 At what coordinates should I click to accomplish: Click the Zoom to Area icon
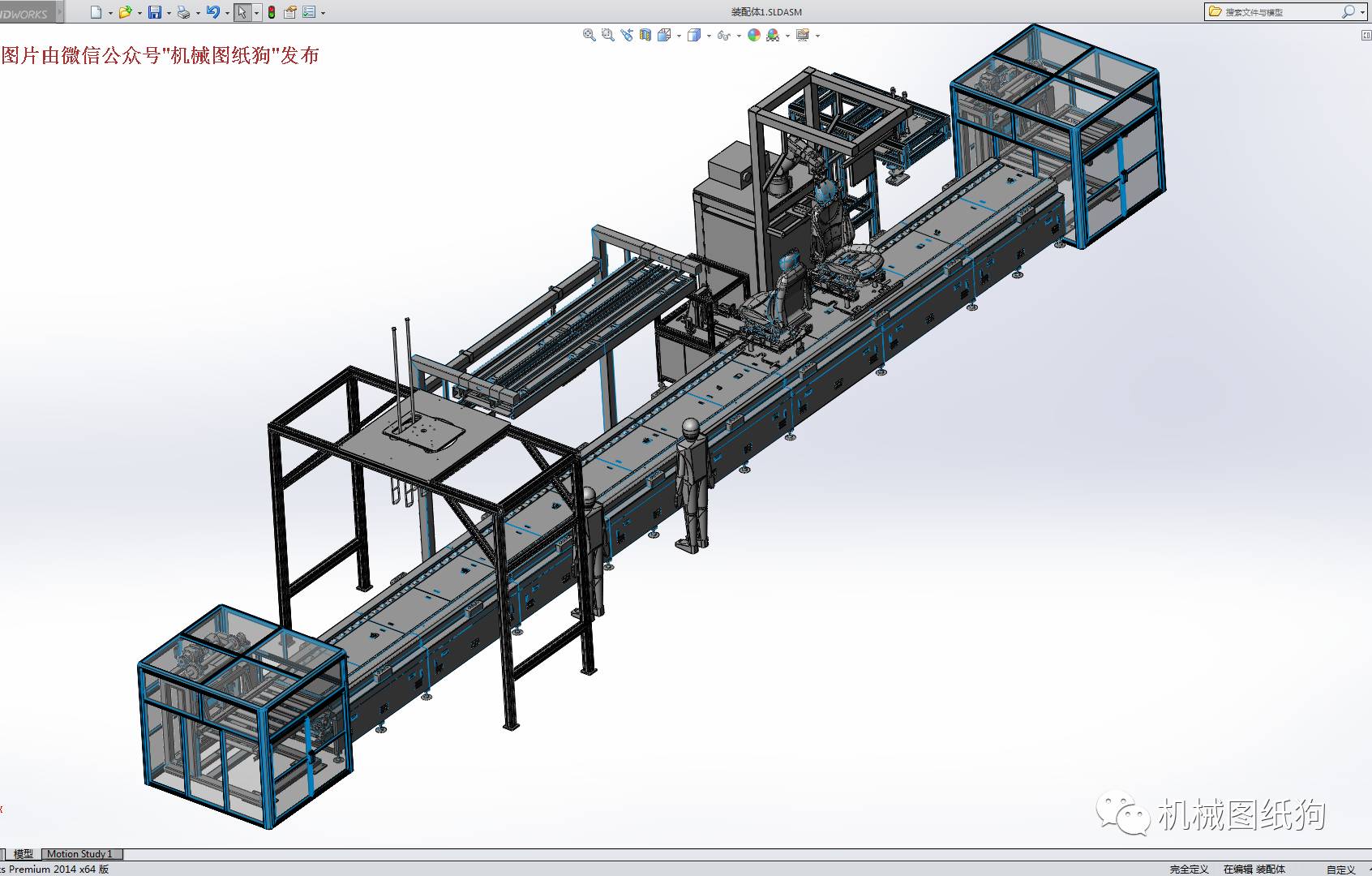click(608, 35)
